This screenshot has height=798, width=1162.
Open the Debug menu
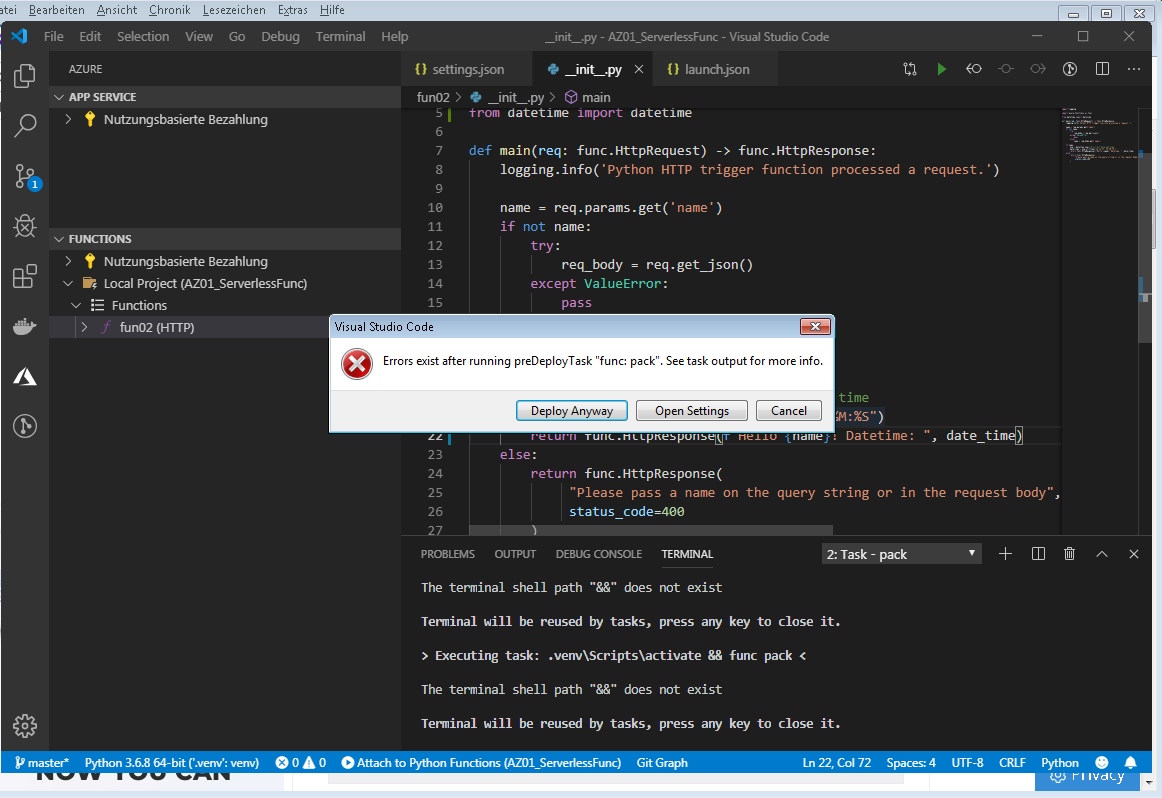(x=280, y=36)
